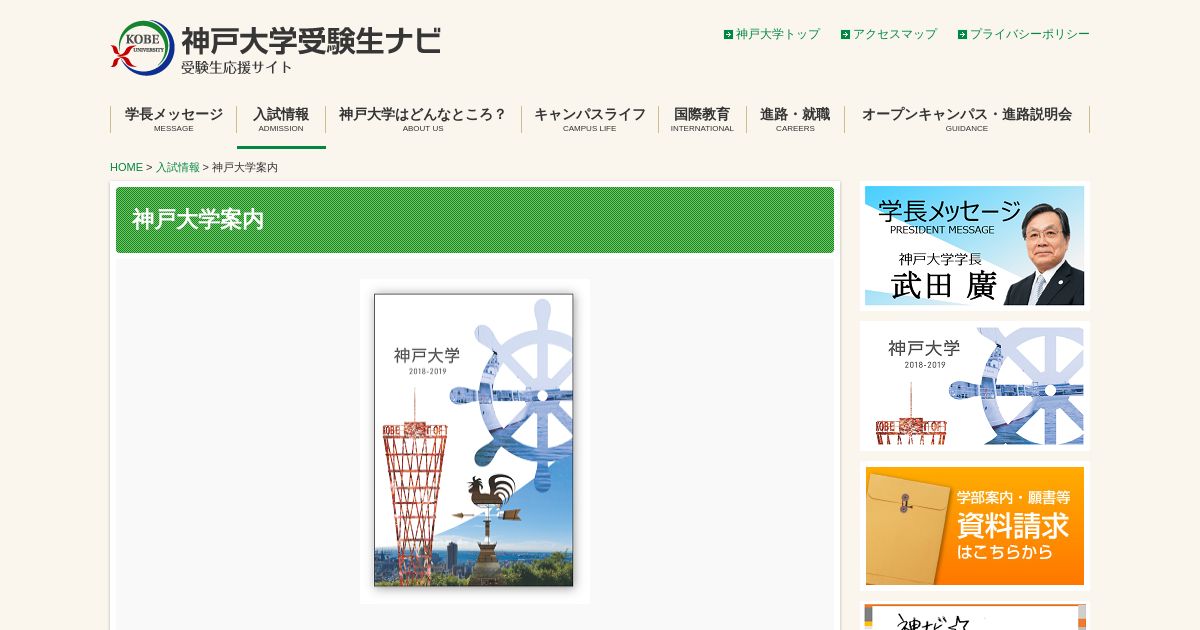This screenshot has height=630, width=1200.
Task: Open the 神戸大学トップ link
Action: pos(778,34)
